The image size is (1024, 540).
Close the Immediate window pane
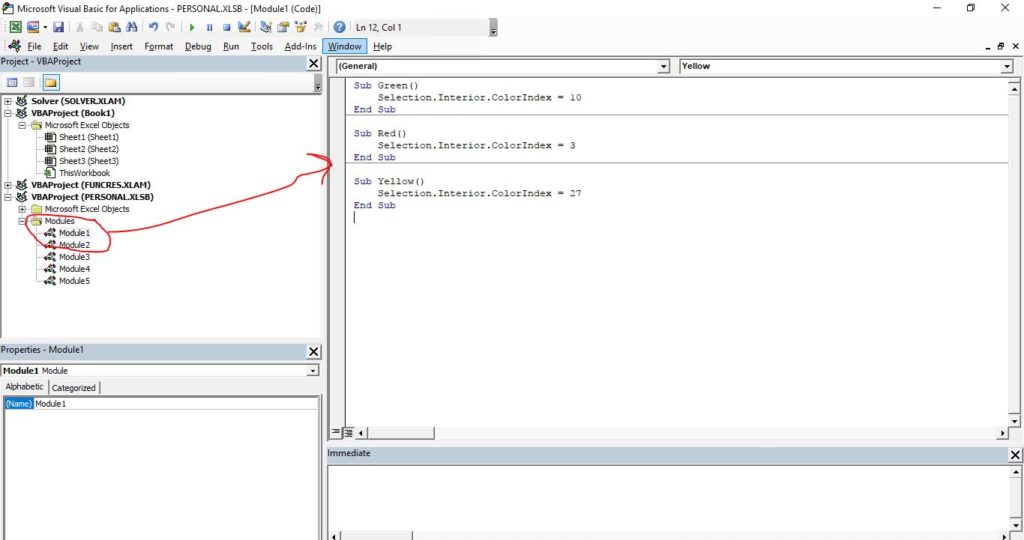click(x=1014, y=454)
